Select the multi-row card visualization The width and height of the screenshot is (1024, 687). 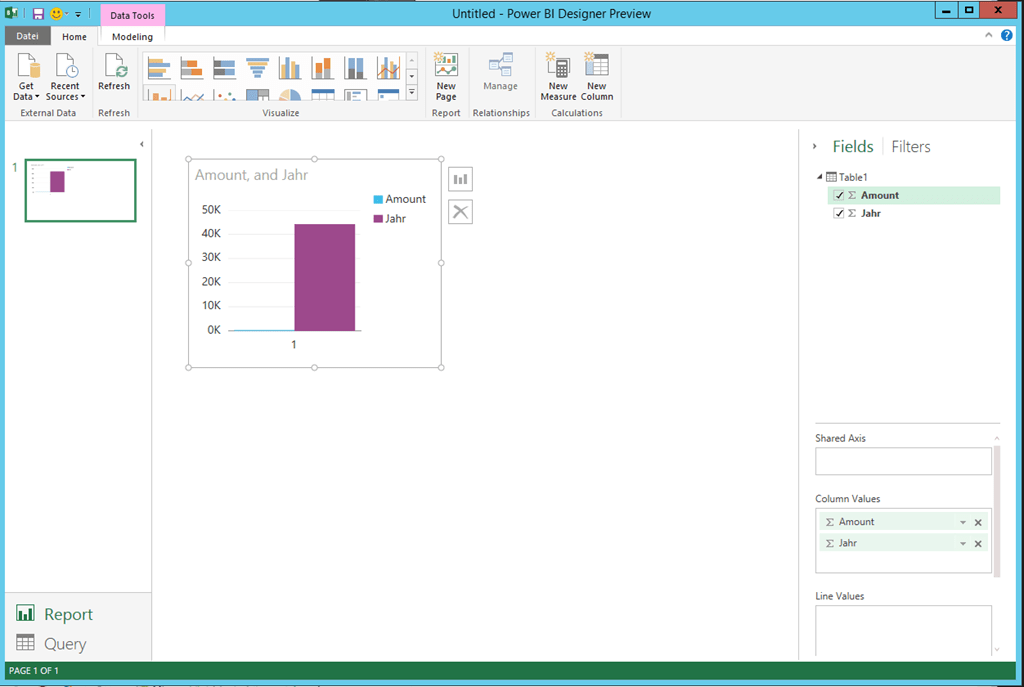[355, 94]
